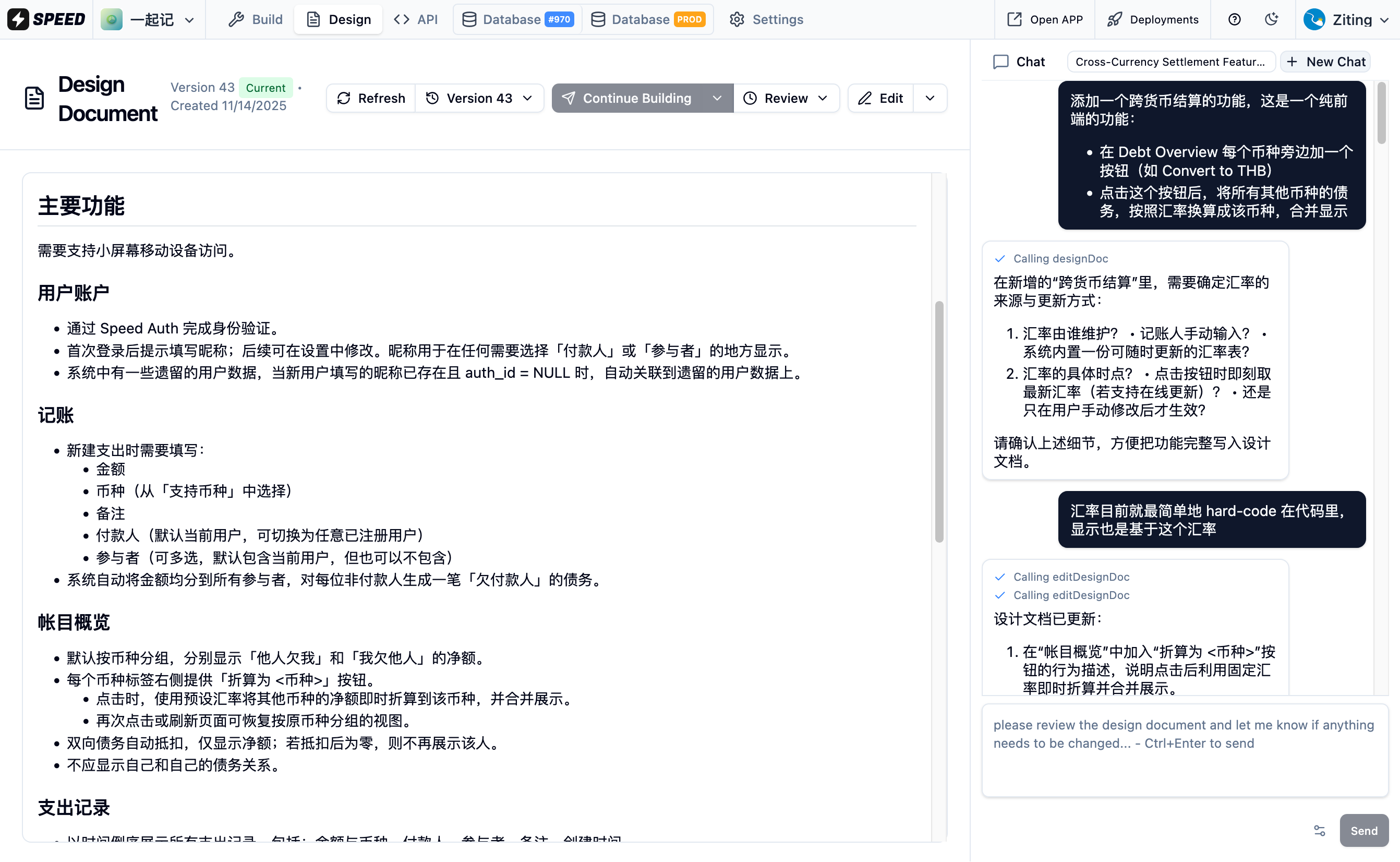The image size is (1400, 862).
Task: Start a New Chat
Action: point(1325,62)
